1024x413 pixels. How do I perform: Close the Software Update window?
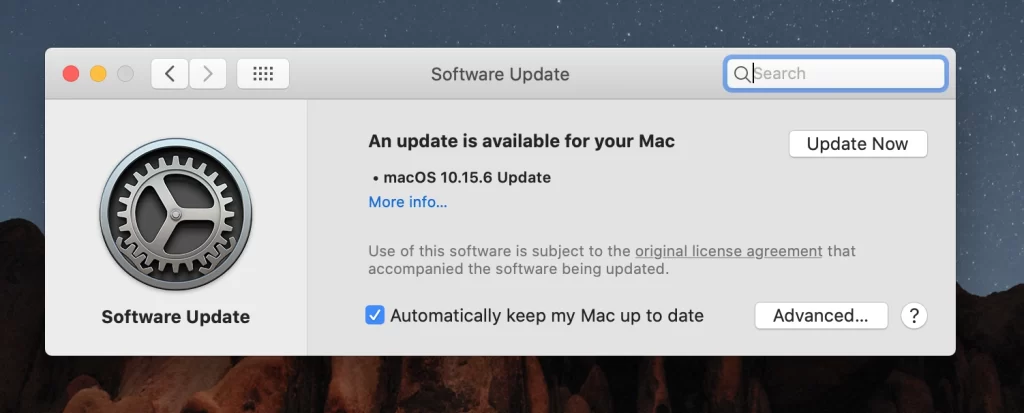pos(71,74)
